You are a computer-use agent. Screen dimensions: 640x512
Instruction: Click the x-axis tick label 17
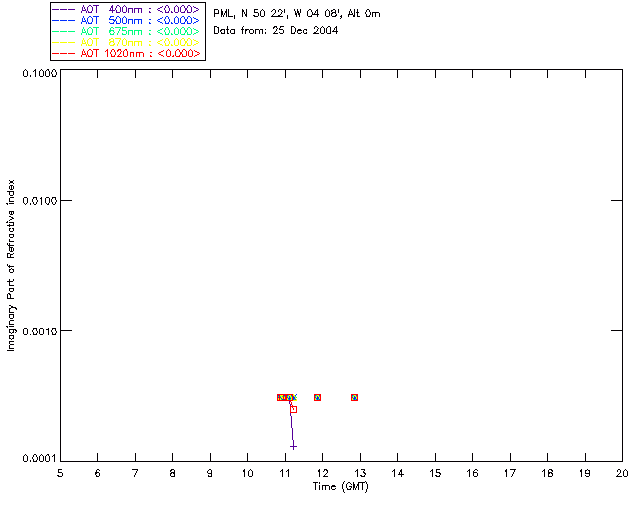(510, 473)
